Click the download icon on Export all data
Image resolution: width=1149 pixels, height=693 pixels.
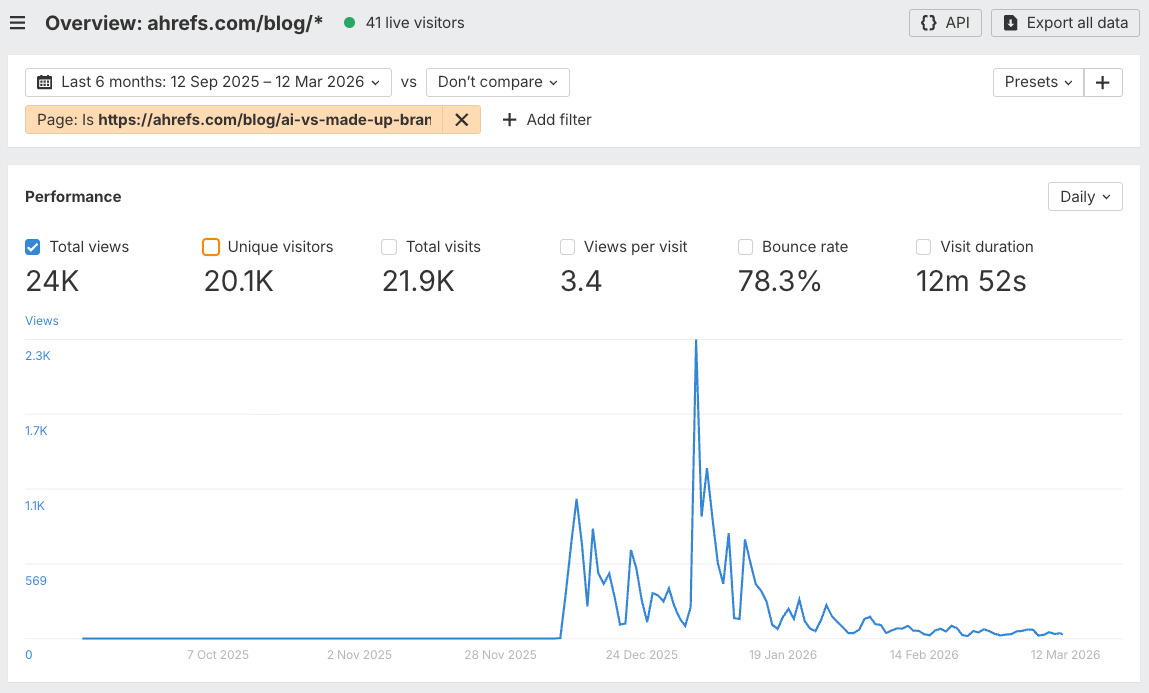point(1010,22)
